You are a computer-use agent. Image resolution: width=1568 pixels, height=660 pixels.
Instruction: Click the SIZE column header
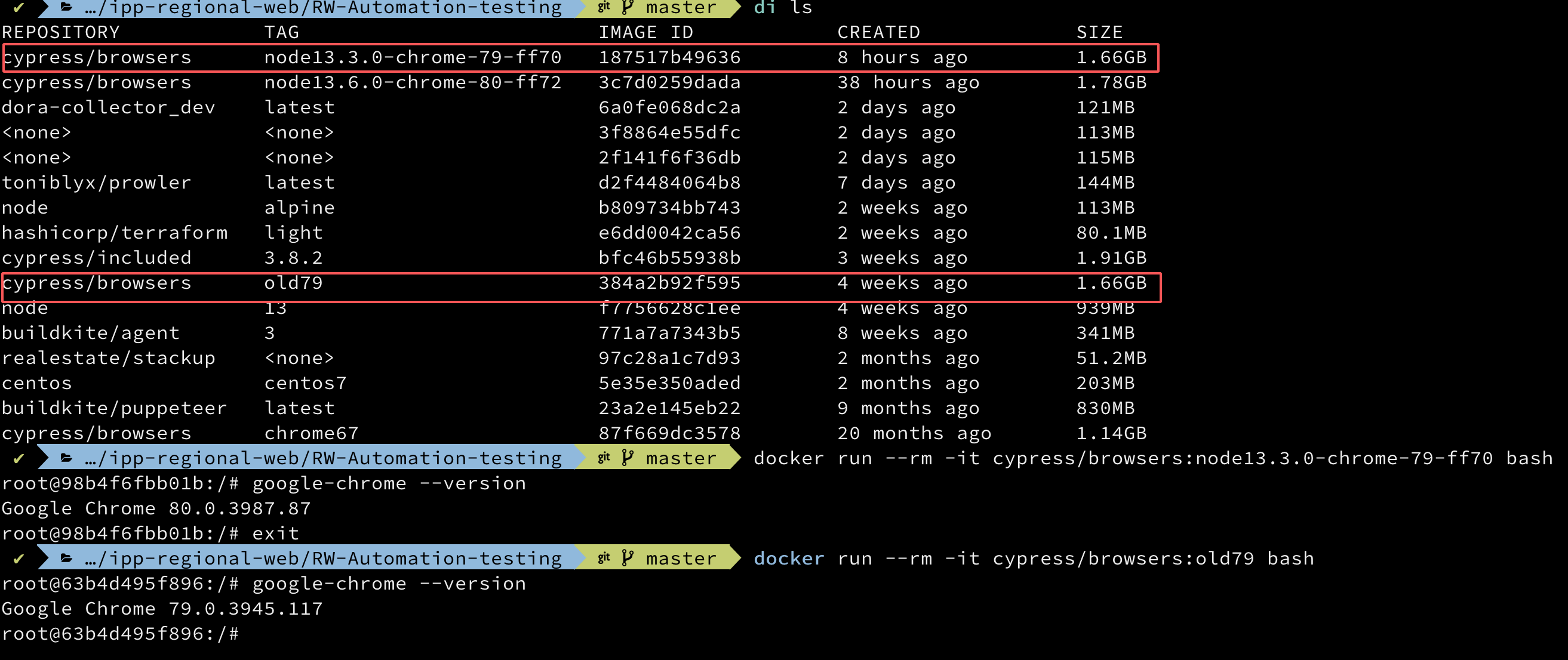point(1099,32)
